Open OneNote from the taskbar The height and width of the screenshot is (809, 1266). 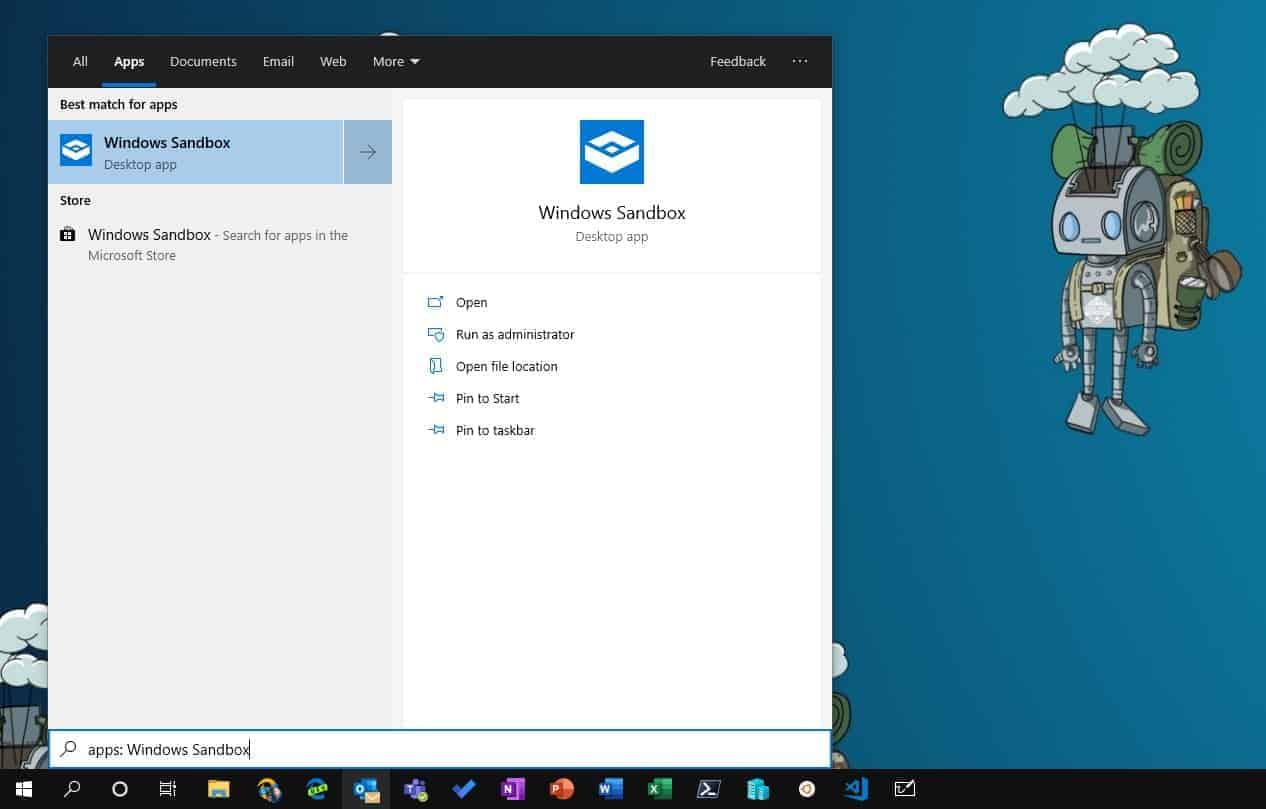[x=512, y=789]
